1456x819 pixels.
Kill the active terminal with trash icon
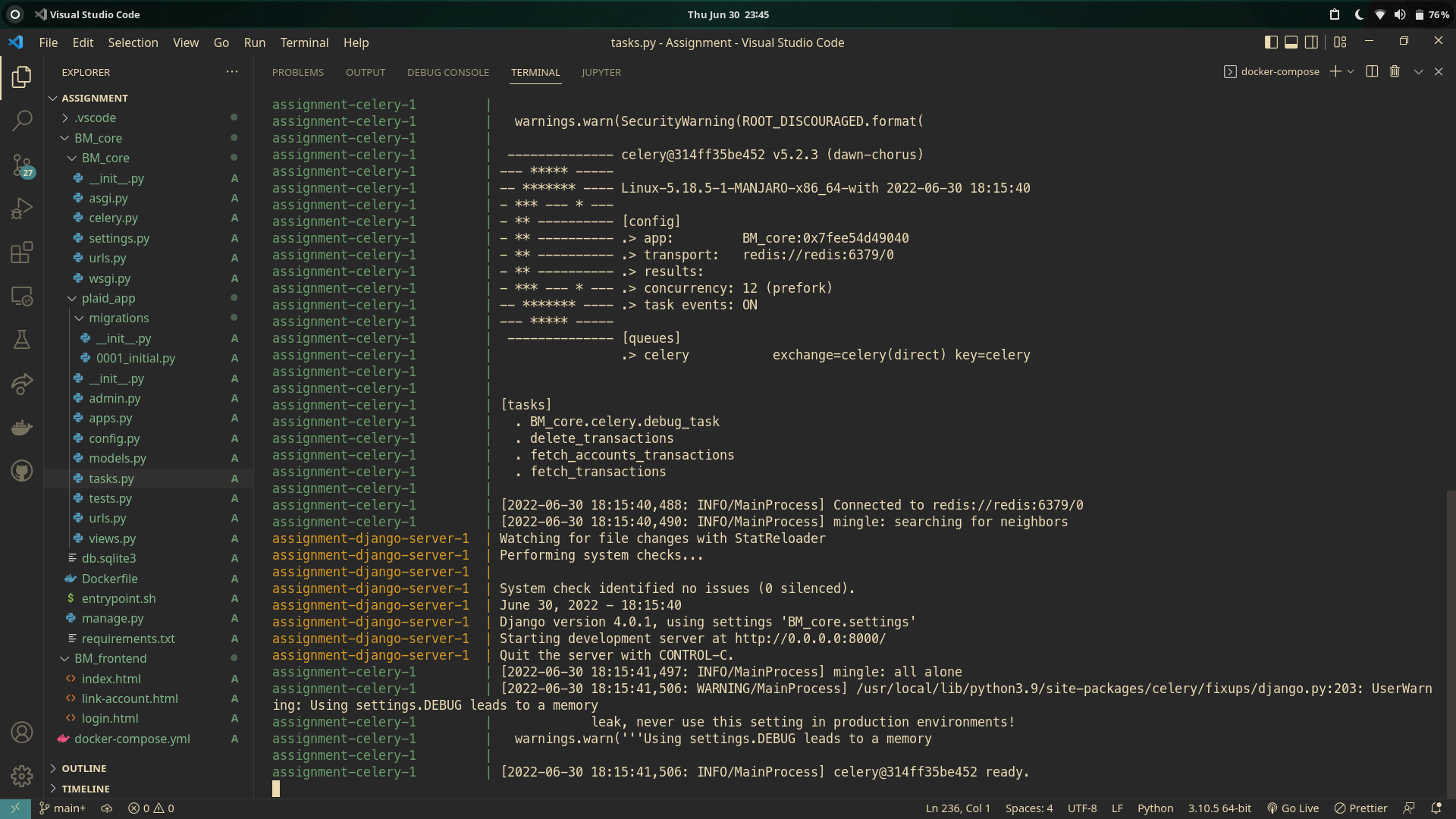point(1394,71)
